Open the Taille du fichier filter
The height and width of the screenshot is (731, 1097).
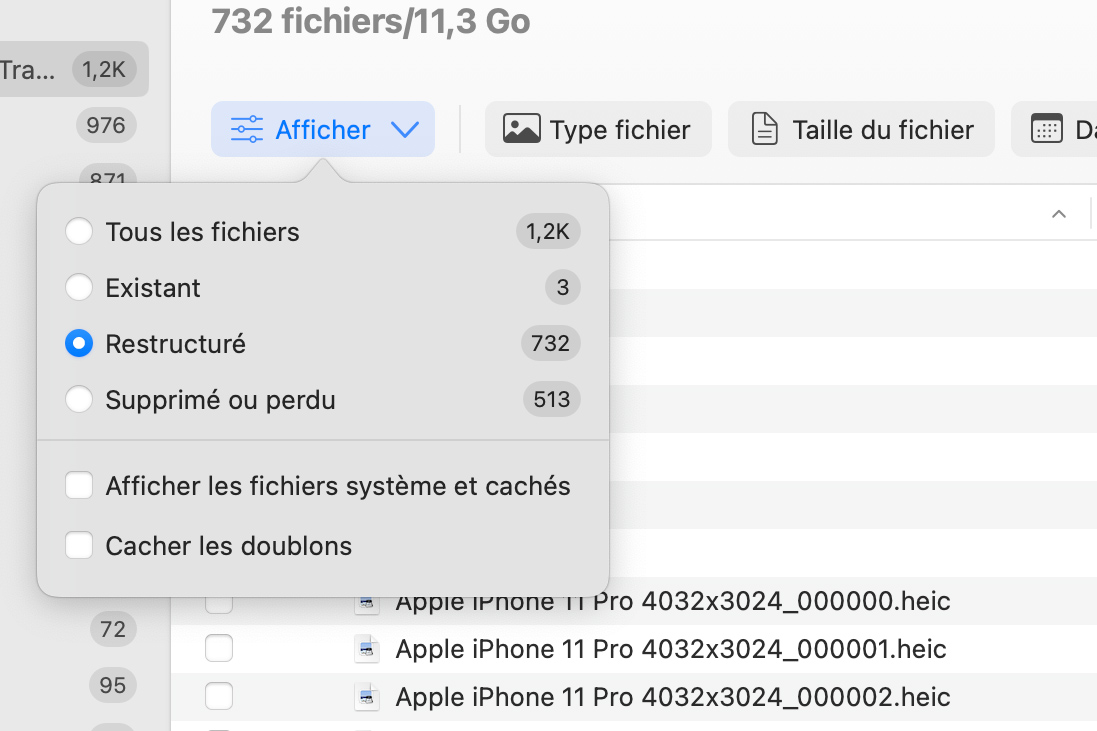pos(861,130)
